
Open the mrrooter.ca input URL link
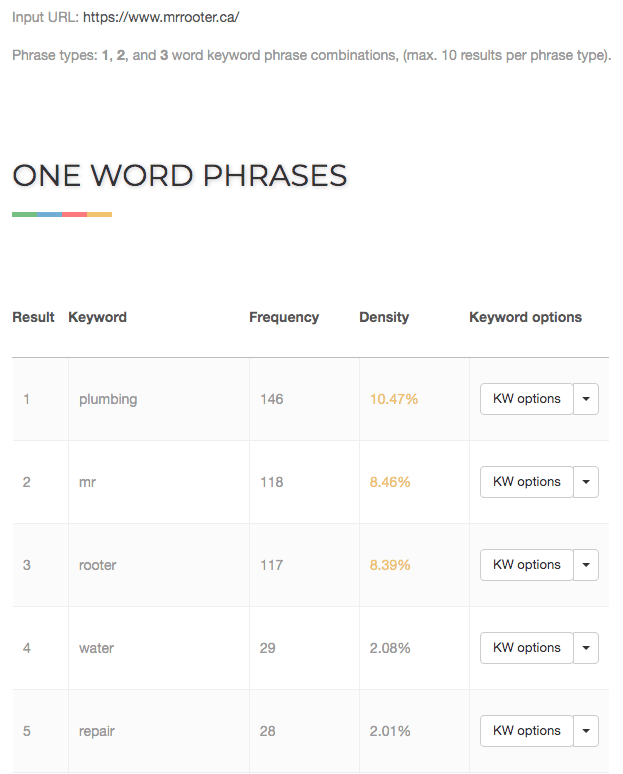[x=161, y=17]
